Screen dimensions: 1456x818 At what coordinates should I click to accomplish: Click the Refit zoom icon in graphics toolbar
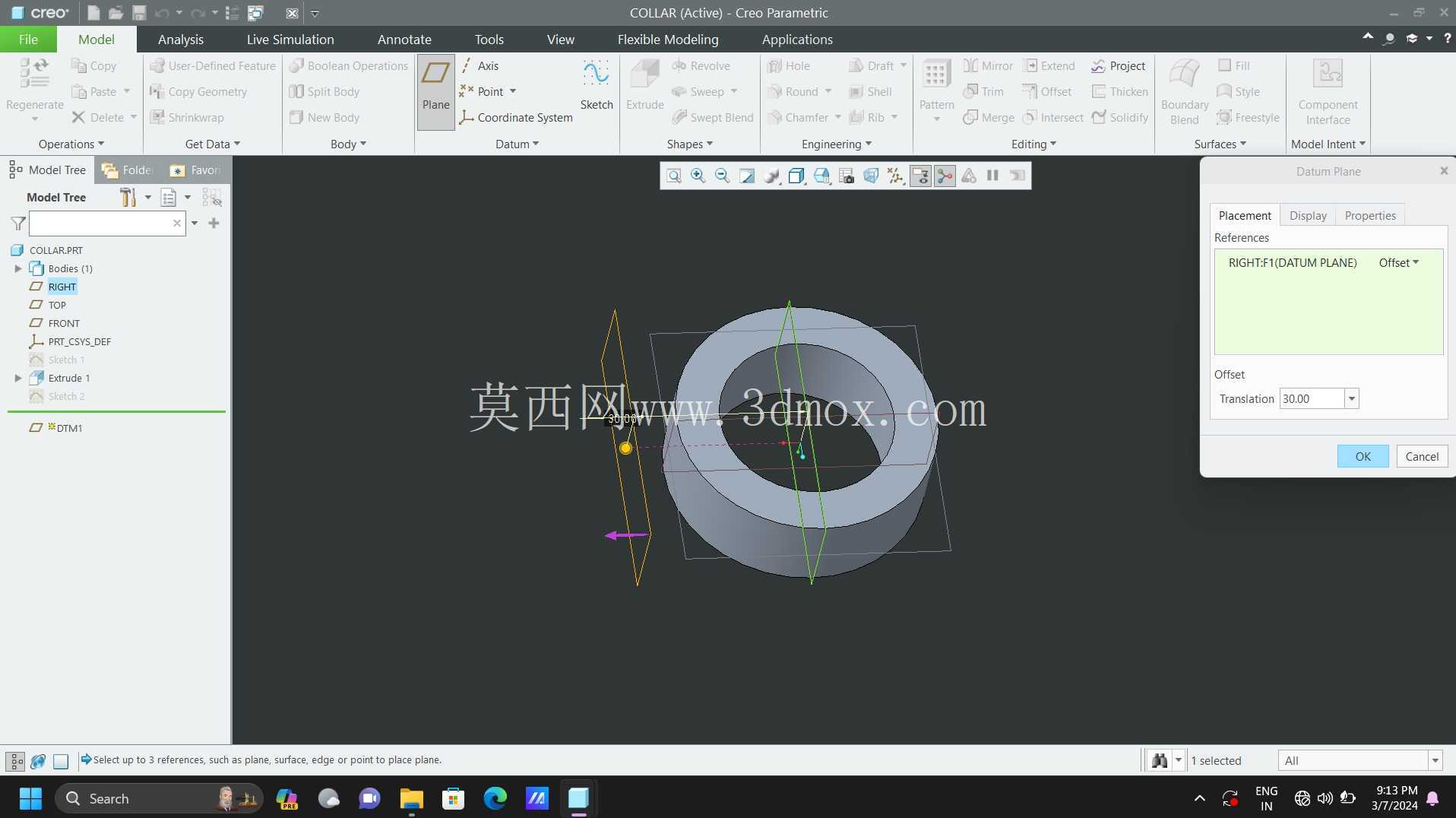point(673,176)
